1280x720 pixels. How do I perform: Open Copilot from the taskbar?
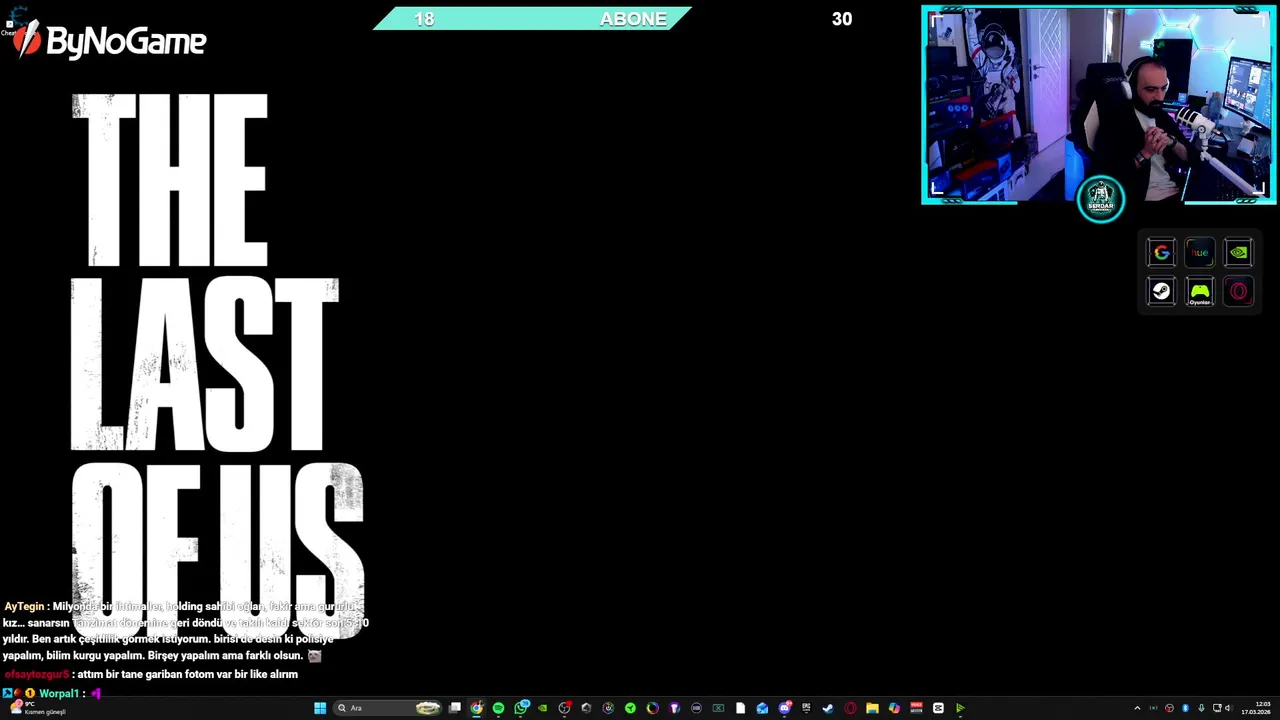[894, 708]
